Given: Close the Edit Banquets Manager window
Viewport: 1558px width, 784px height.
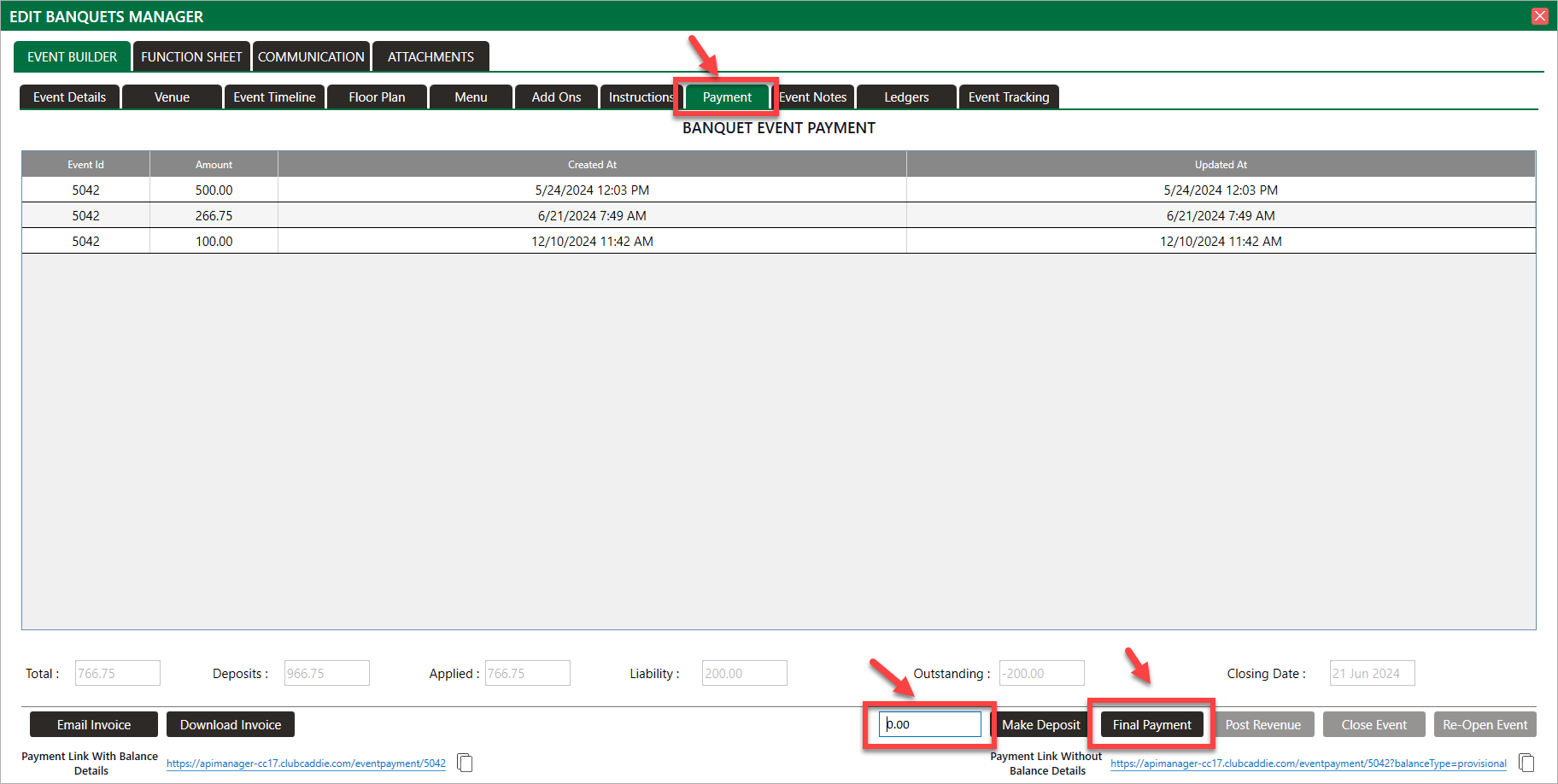Looking at the screenshot, I should coord(1540,16).
